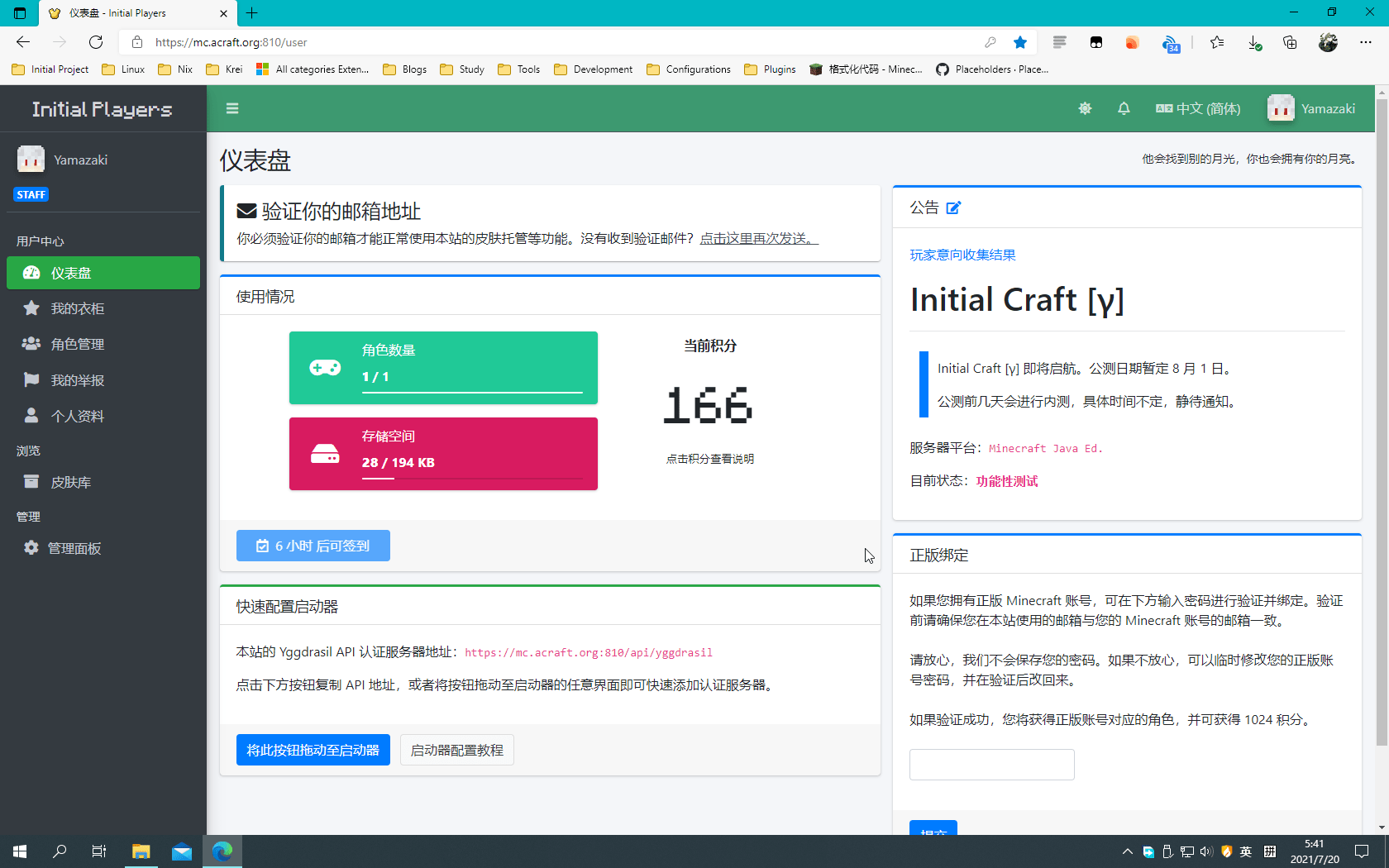This screenshot has width=1389, height=868.
Task: Click the gamepad icon on 角色数量 card
Action: [x=325, y=368]
